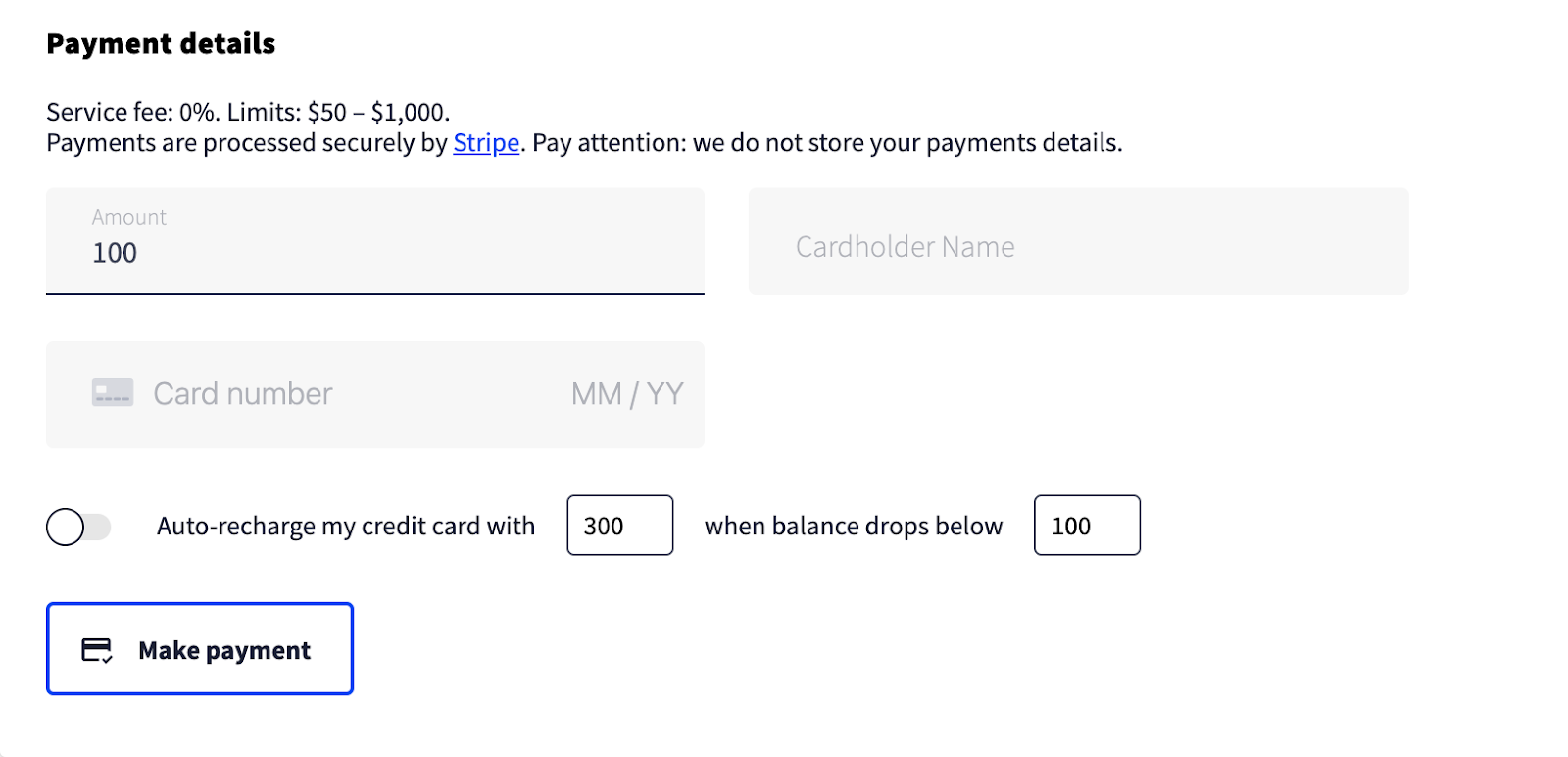
Task: Click the 'Auto-recharge my credit card with' label
Action: pos(346,527)
